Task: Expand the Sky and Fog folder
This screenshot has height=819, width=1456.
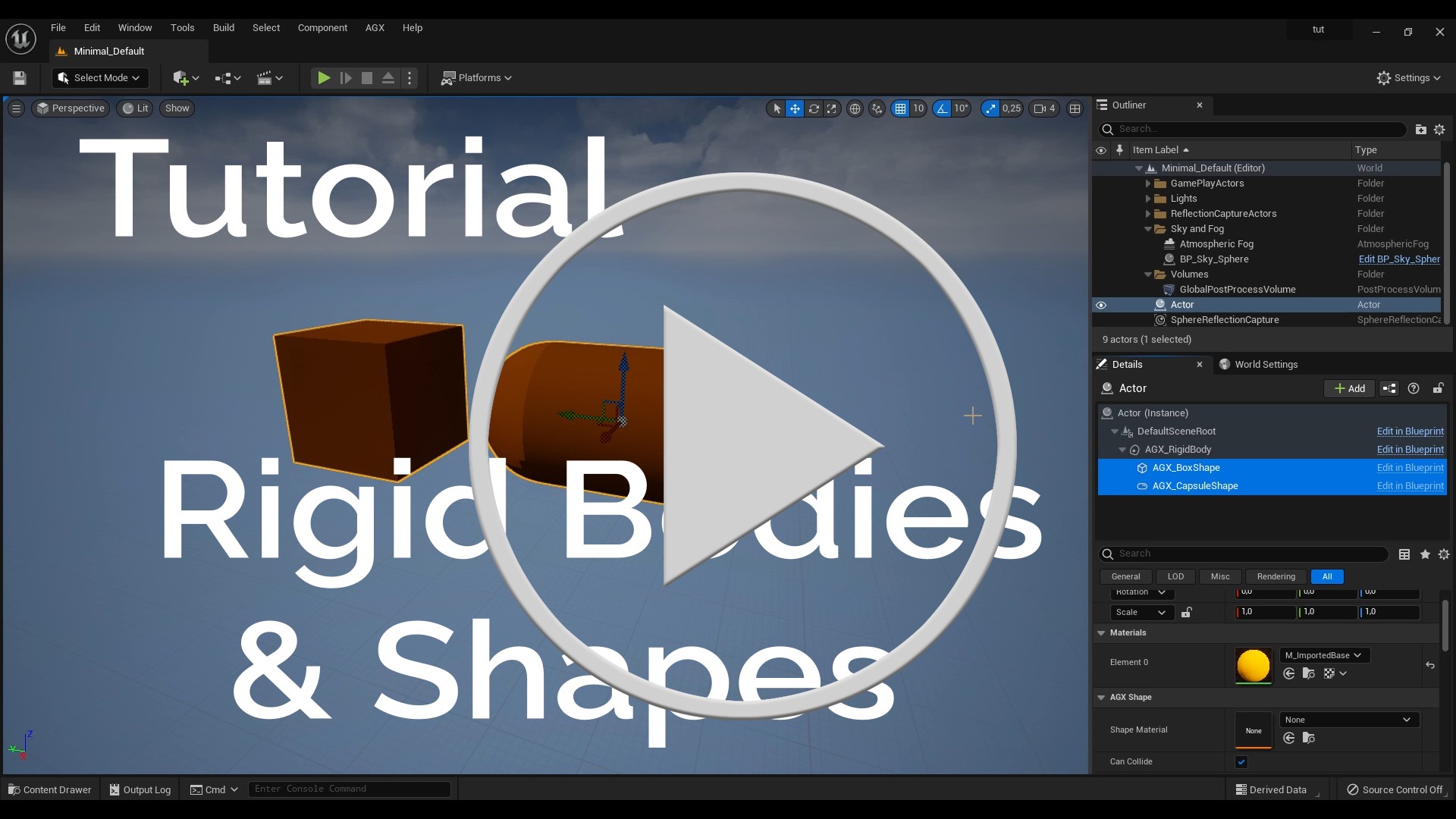Action: point(1147,228)
